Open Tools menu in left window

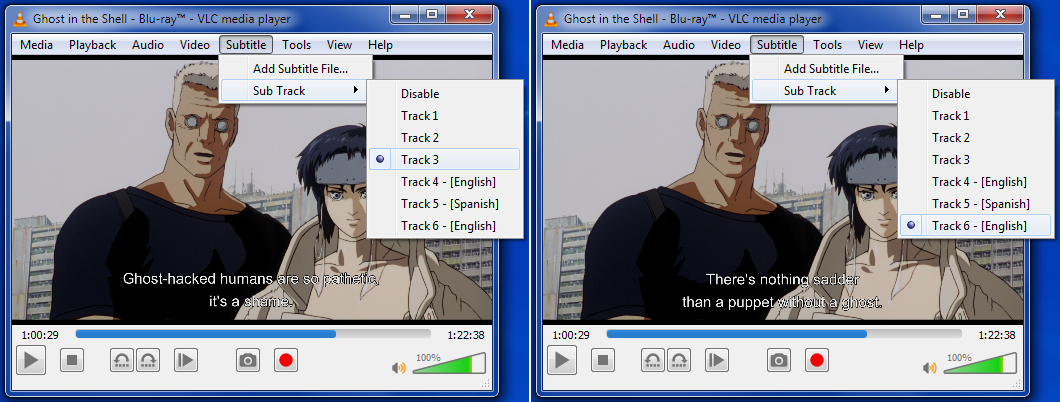[x=297, y=45]
